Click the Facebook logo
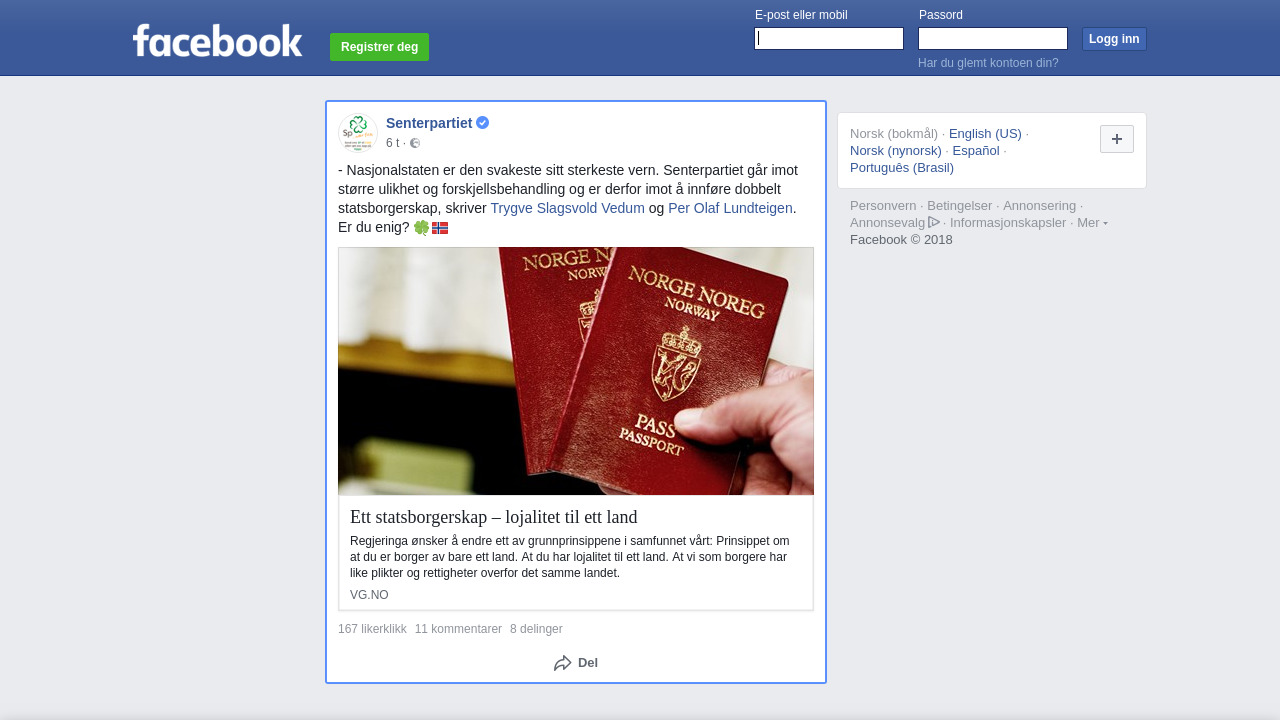The width and height of the screenshot is (1280, 720). click(x=217, y=40)
